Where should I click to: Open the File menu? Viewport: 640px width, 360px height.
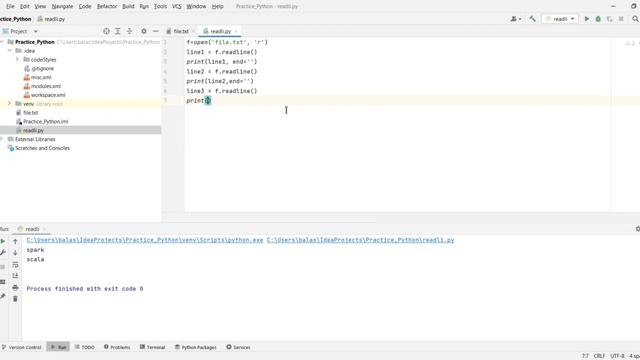[x=10, y=6]
